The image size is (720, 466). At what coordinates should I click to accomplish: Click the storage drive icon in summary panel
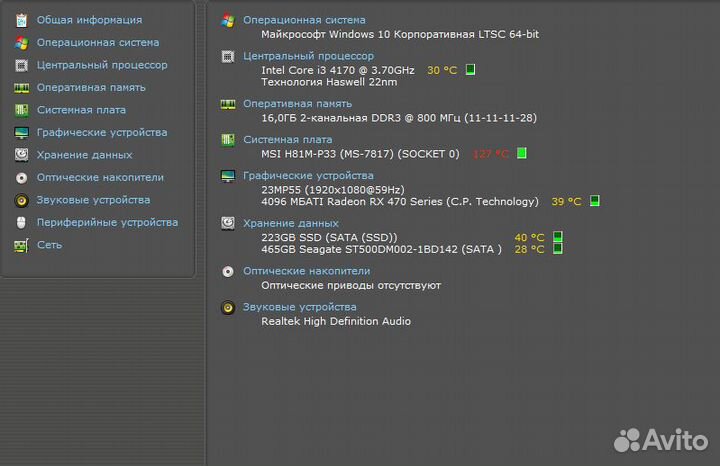[x=228, y=224]
